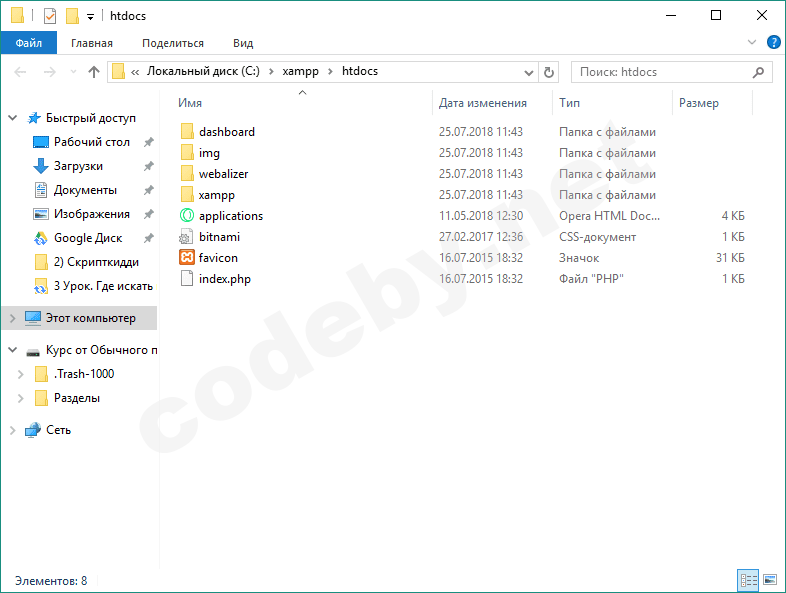The width and height of the screenshot is (786, 593).
Task: Sort by the Имя column header
Action: (x=190, y=103)
